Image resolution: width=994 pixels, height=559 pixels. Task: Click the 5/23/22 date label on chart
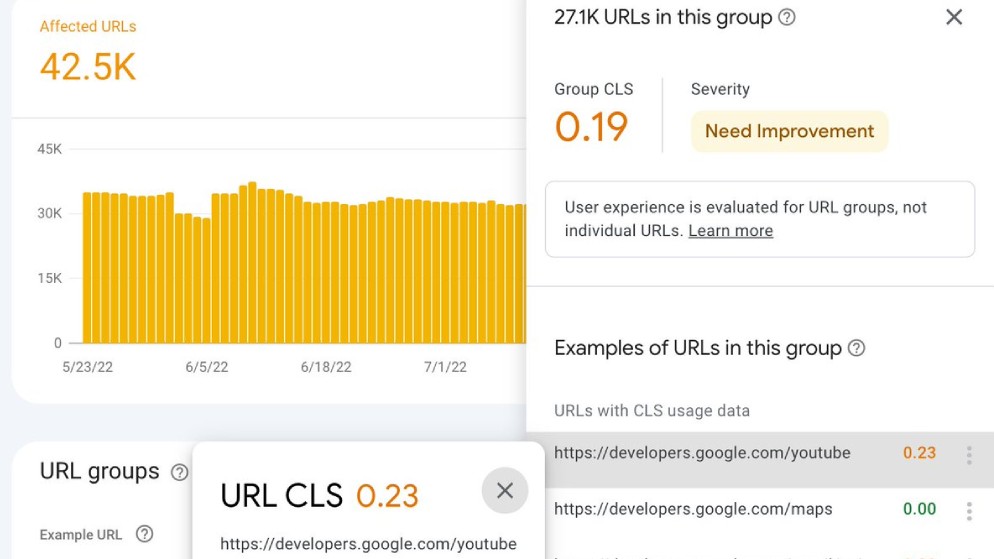tap(87, 367)
